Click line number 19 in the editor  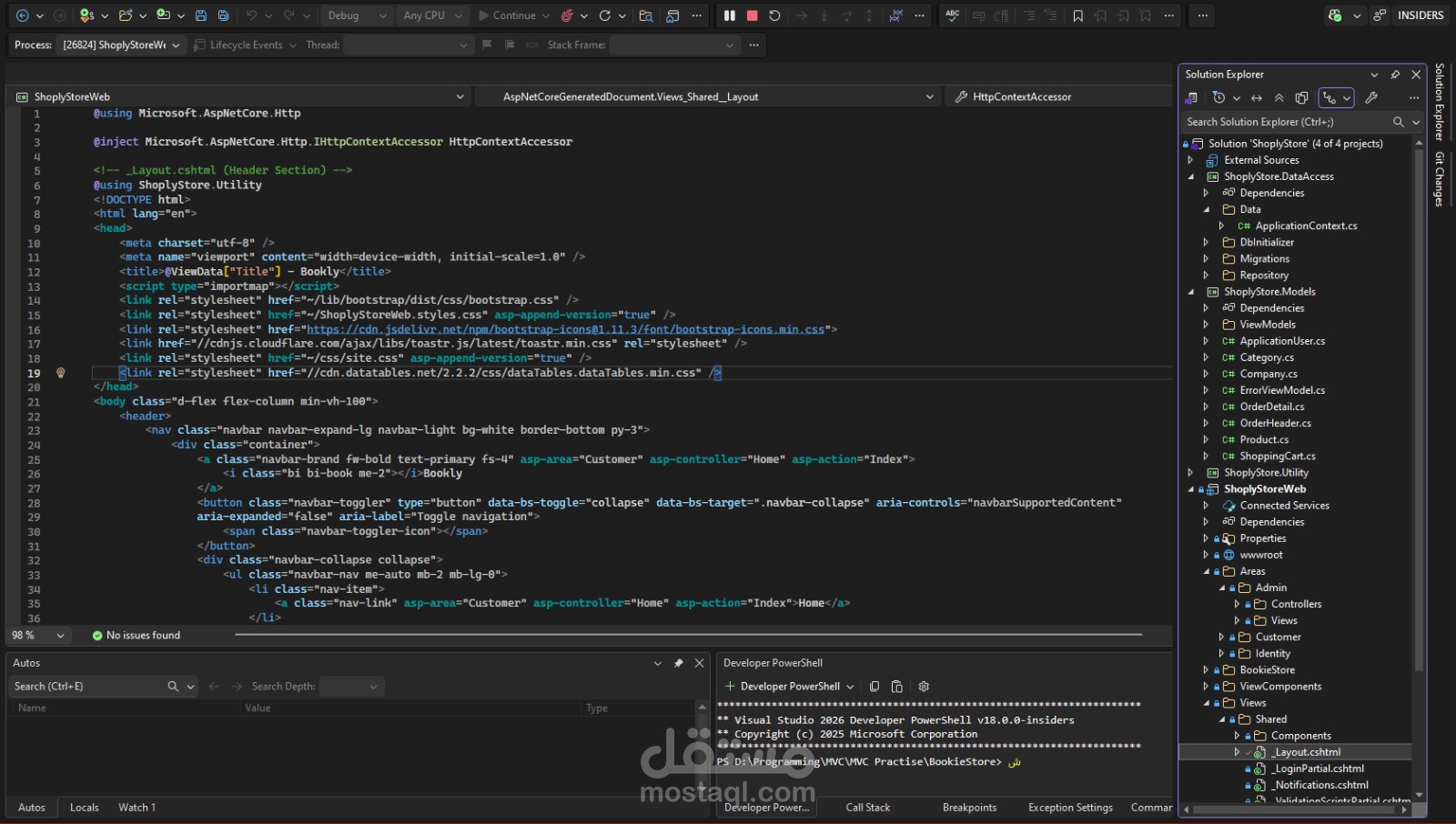34,373
